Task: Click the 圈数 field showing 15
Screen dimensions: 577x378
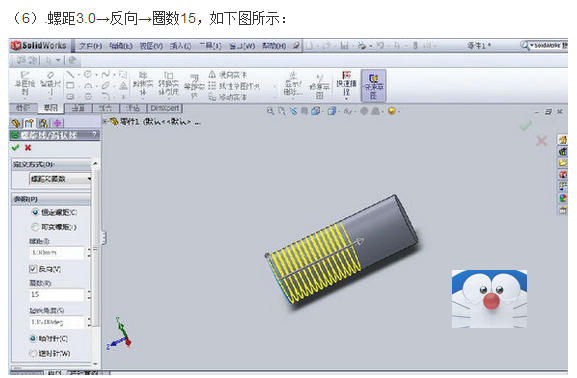Action: 57,294
